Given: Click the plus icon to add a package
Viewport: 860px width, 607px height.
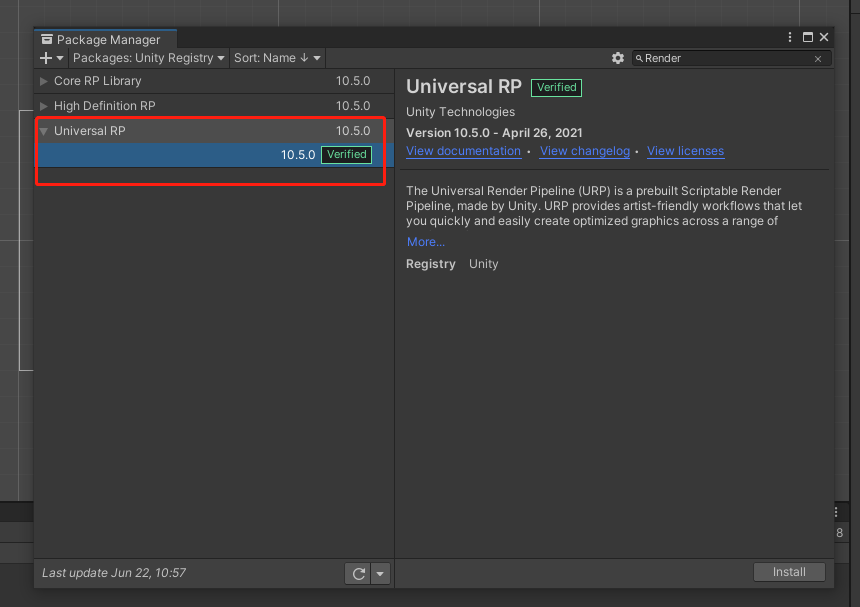Looking at the screenshot, I should [x=45, y=58].
